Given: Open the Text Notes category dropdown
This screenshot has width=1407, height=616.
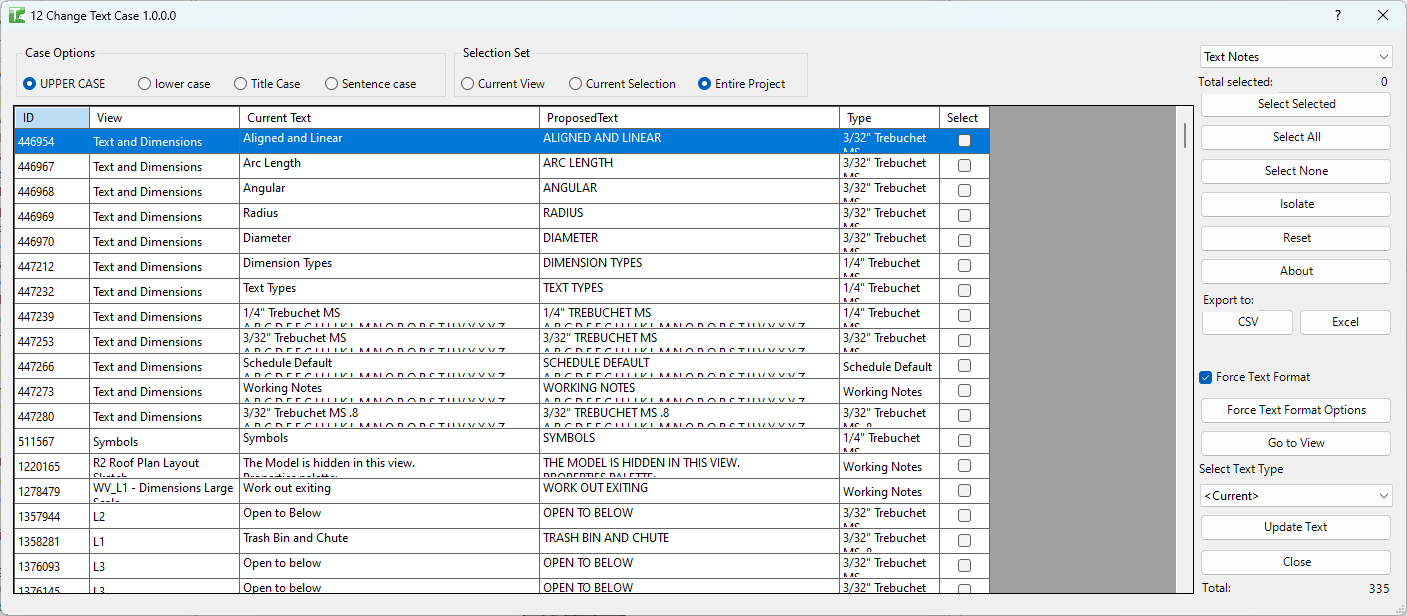Looking at the screenshot, I should [x=1296, y=57].
